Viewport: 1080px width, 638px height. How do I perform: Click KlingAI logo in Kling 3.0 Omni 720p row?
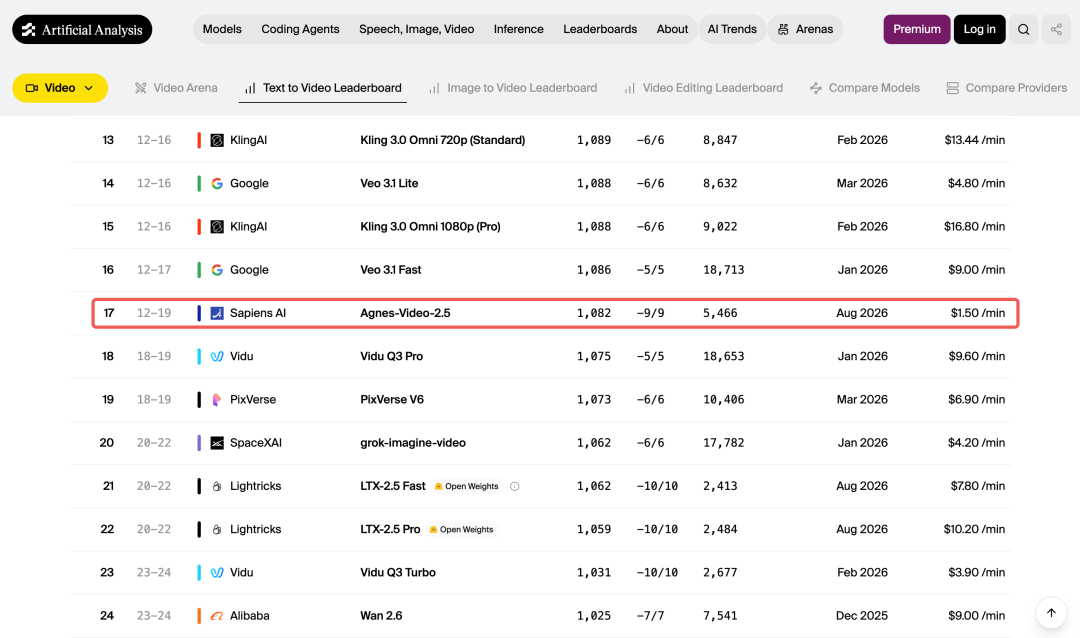coord(217,141)
